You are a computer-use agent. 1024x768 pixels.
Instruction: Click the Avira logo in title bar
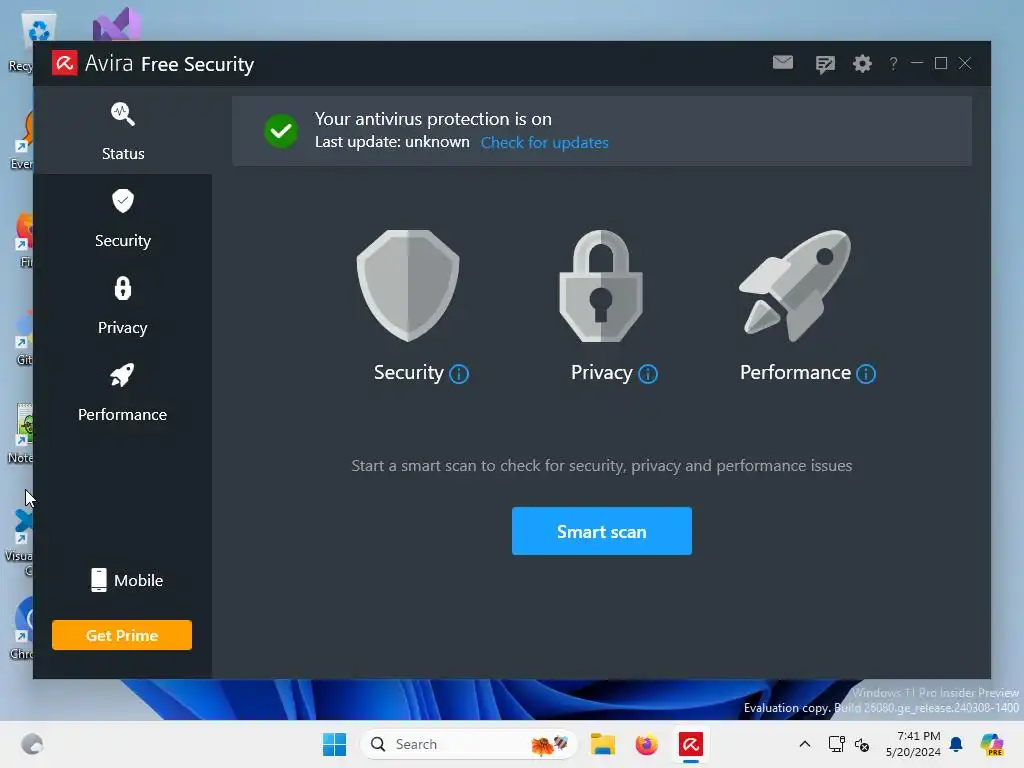pyautogui.click(x=65, y=63)
